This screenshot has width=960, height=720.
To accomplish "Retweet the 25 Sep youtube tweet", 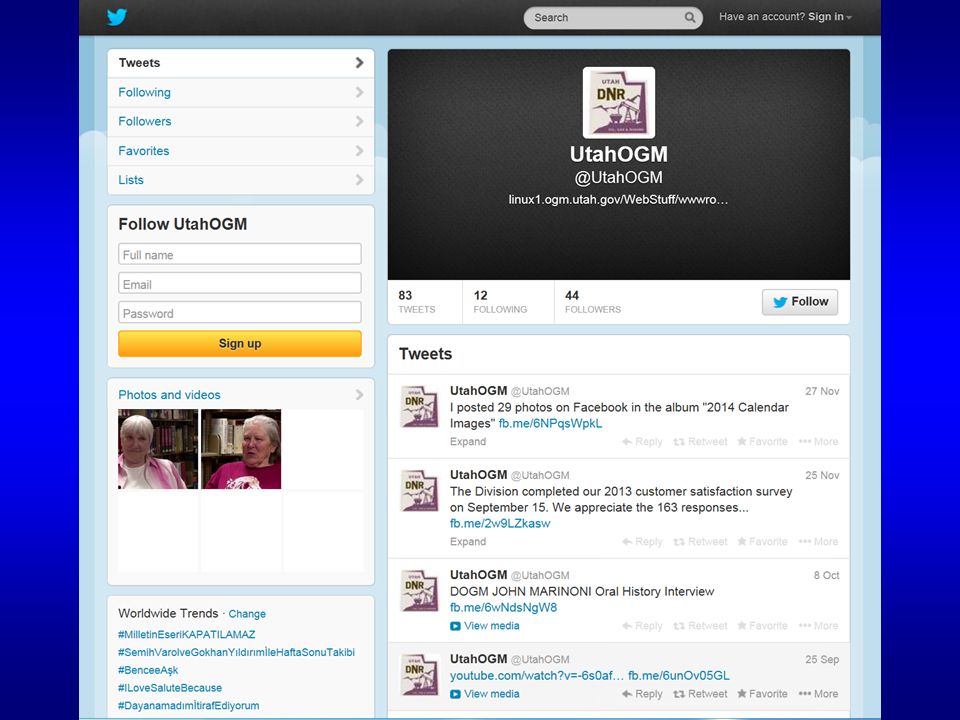I will pyautogui.click(x=700, y=694).
